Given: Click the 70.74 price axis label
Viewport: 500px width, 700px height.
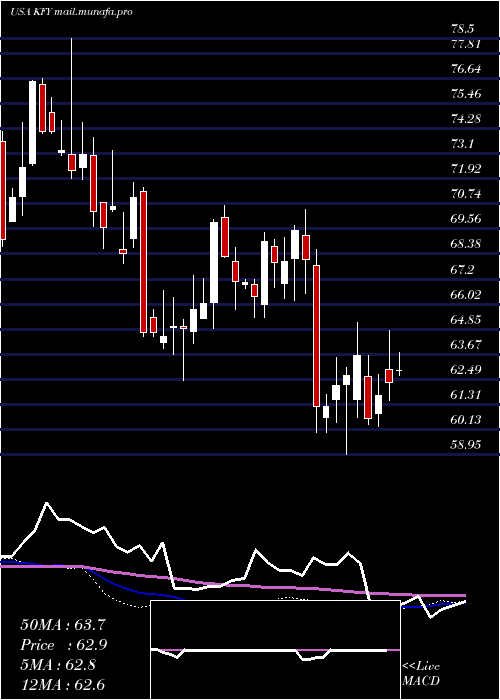Looking at the screenshot, I should coord(467,194).
